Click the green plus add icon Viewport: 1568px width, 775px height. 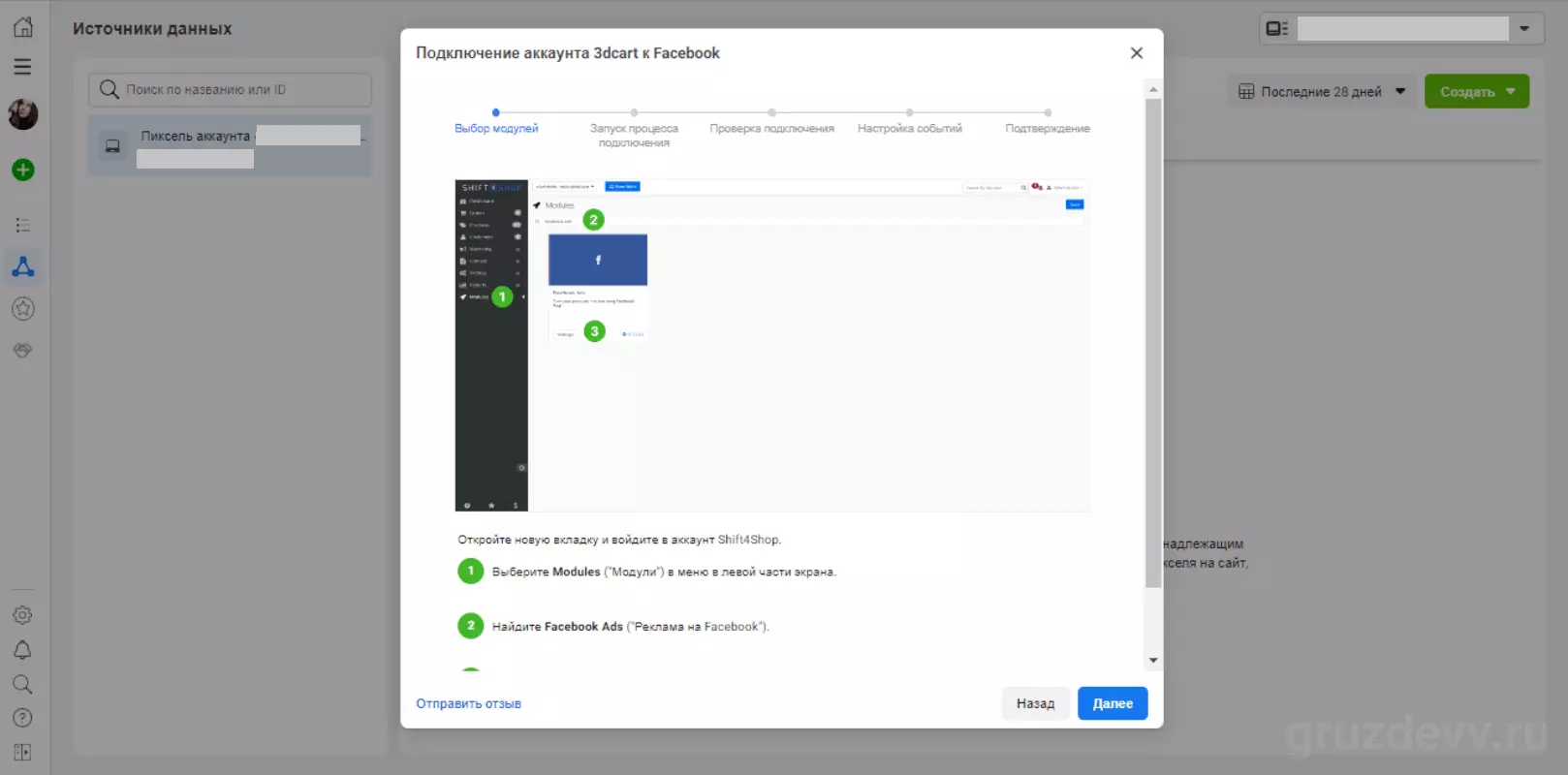(x=23, y=170)
